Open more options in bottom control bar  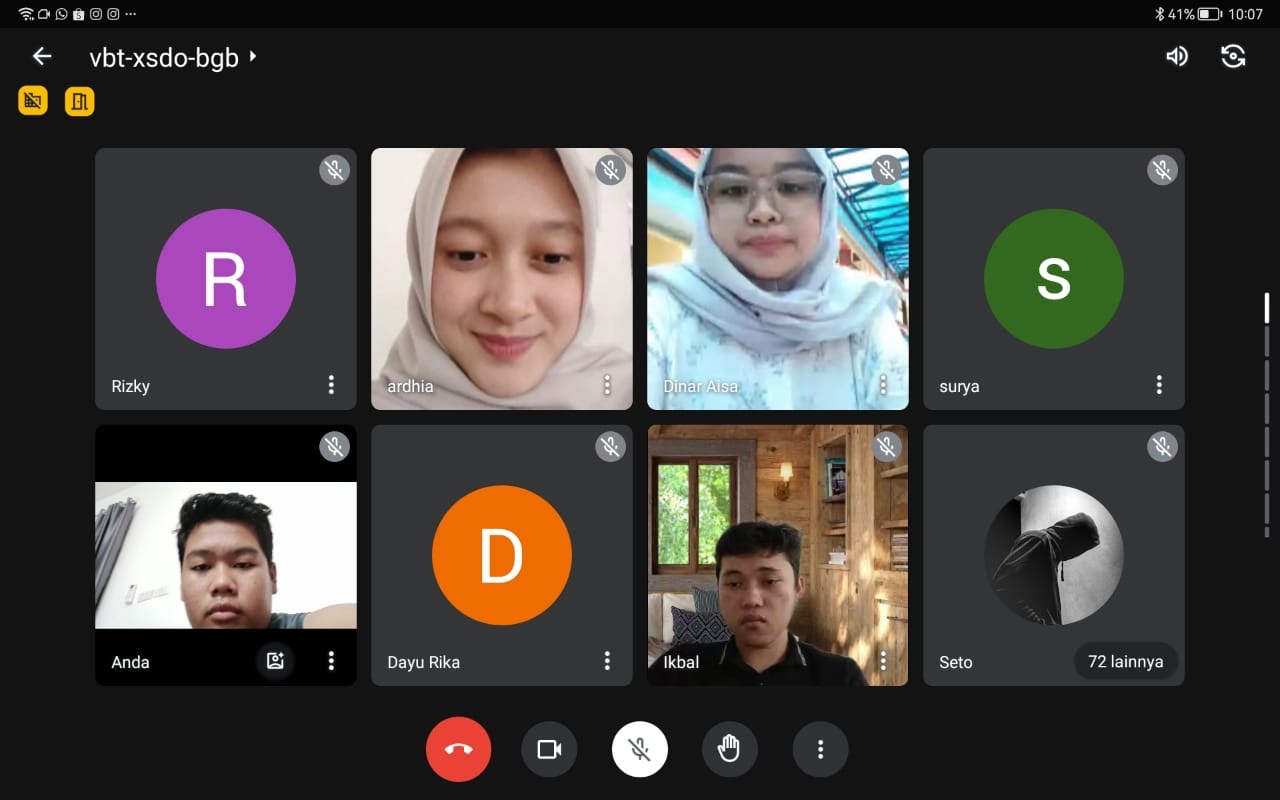tap(820, 749)
